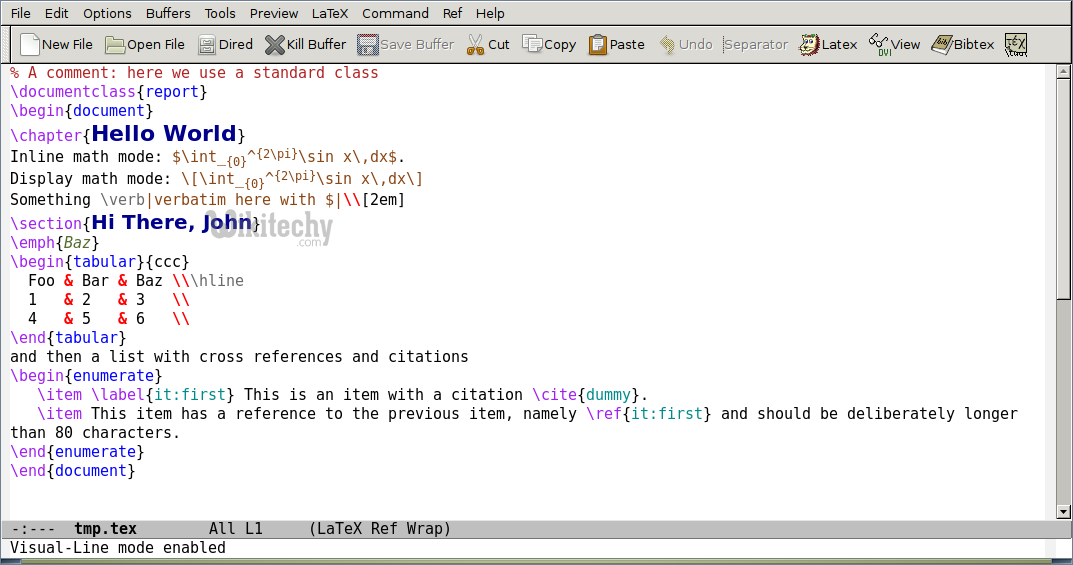Click the New File toolbar icon
This screenshot has height=565, width=1073.
coord(31,44)
